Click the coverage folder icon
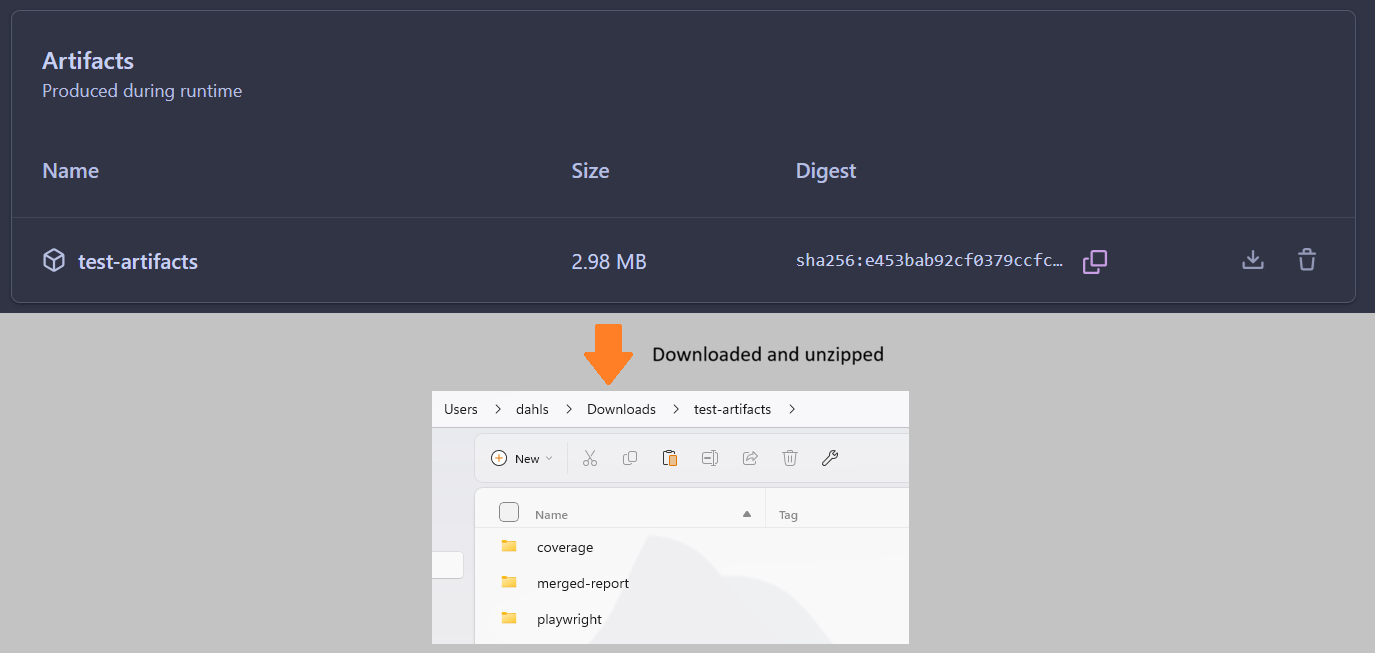 [509, 546]
